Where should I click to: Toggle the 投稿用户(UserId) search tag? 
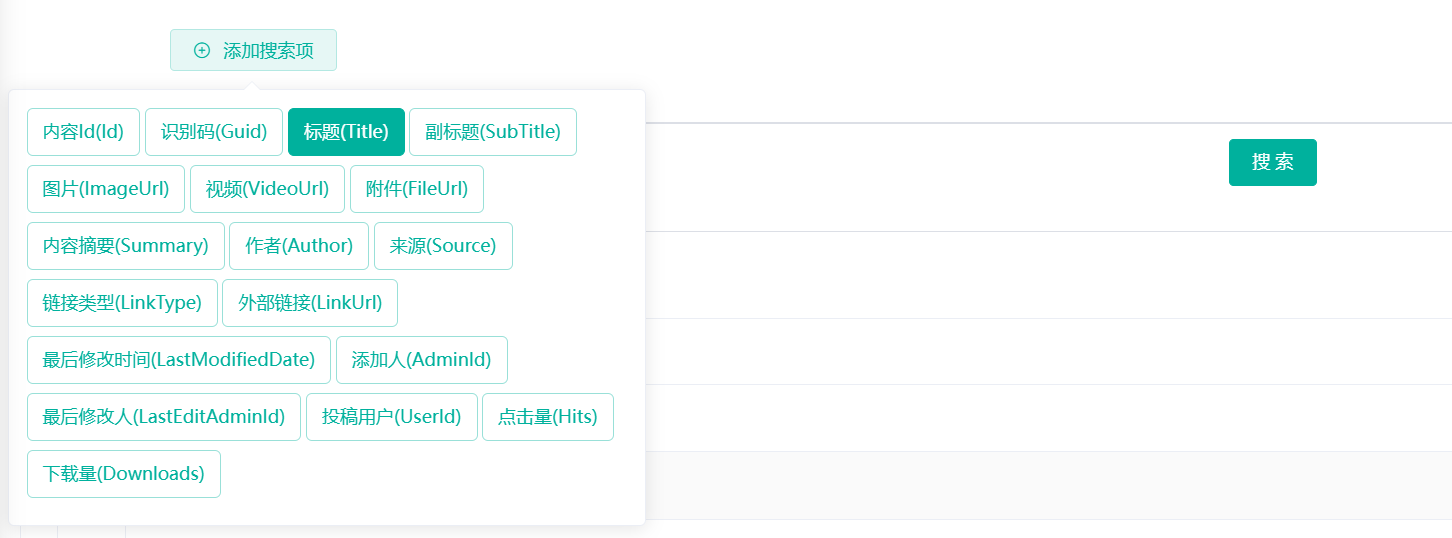tap(392, 417)
